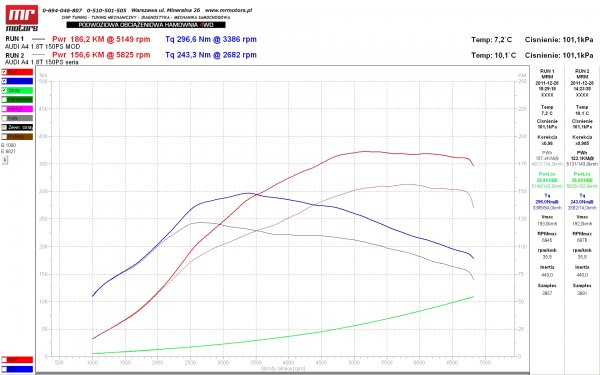Click Samples value 3857
The width and height of the screenshot is (600, 375).
point(547,293)
